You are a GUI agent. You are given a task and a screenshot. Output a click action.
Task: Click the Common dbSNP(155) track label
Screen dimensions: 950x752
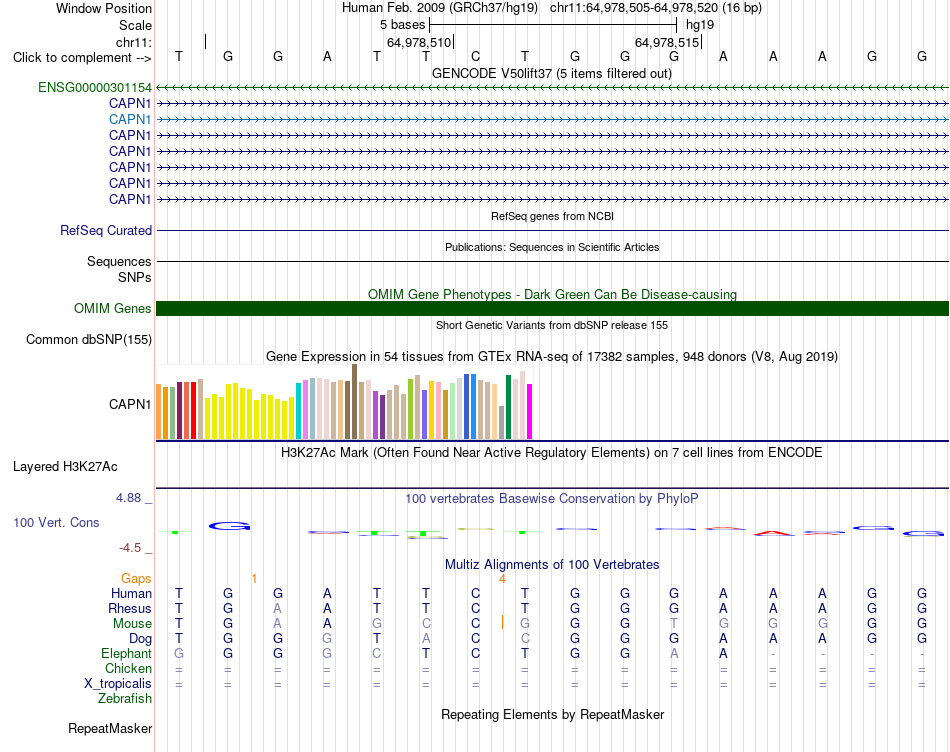coord(88,339)
